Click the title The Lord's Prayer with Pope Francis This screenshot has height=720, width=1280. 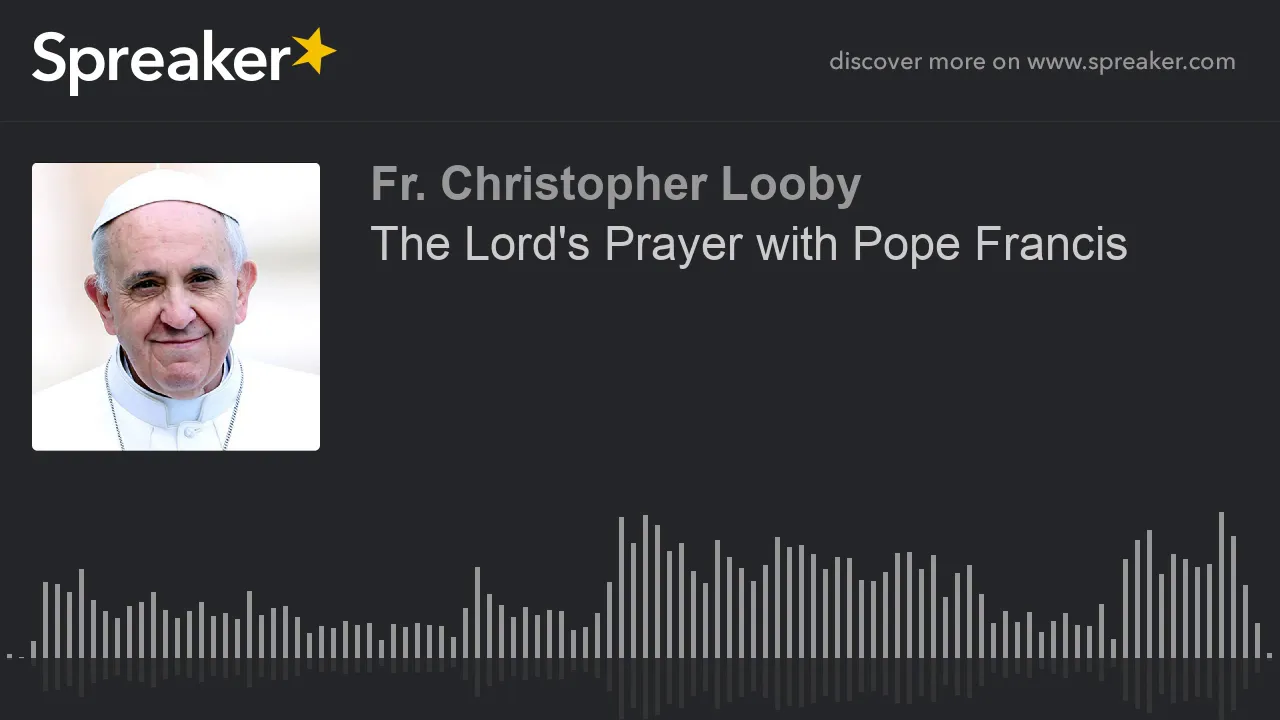749,244
